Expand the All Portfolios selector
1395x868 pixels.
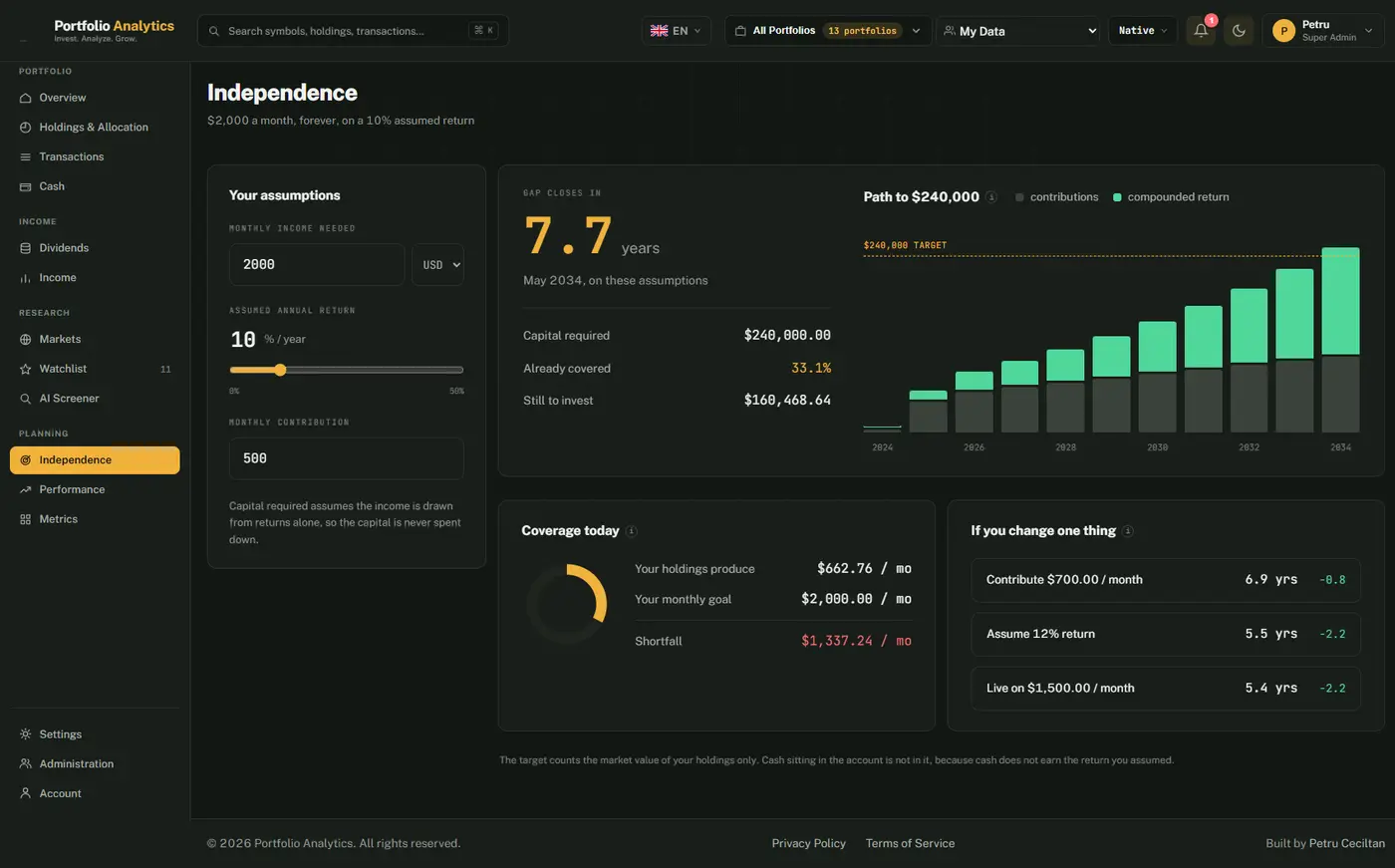pos(828,31)
